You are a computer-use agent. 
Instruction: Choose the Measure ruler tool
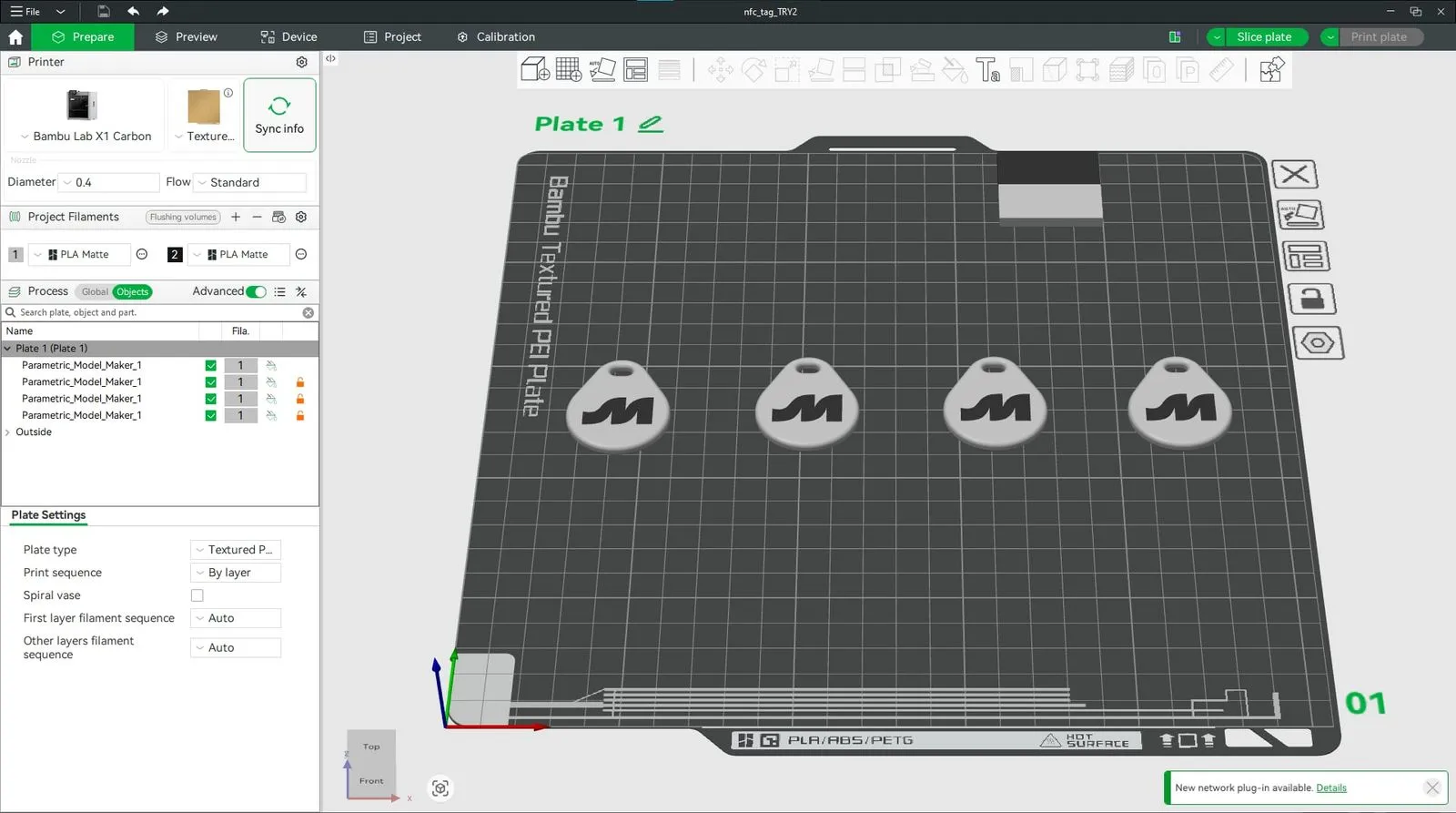pyautogui.click(x=1221, y=69)
